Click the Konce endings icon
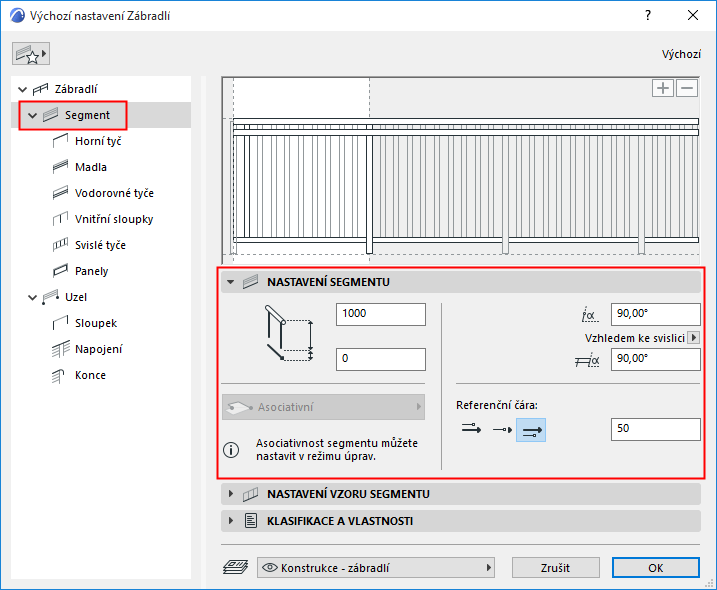This screenshot has width=717, height=590. click(59, 376)
